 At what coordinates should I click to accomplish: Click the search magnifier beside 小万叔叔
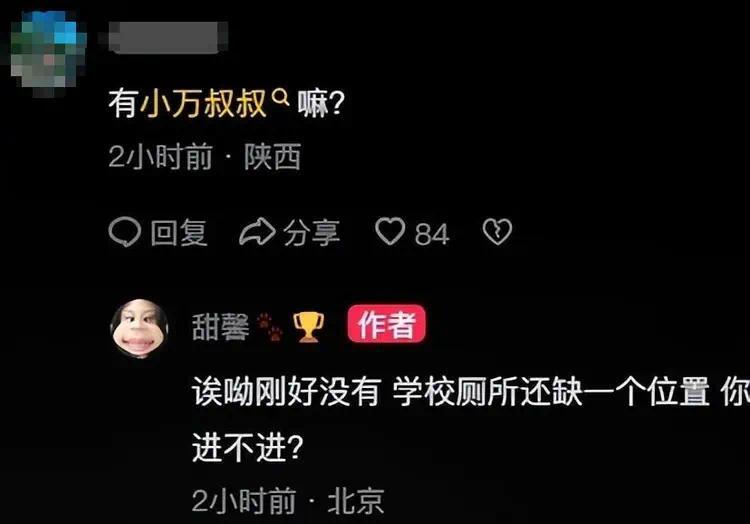[280, 97]
